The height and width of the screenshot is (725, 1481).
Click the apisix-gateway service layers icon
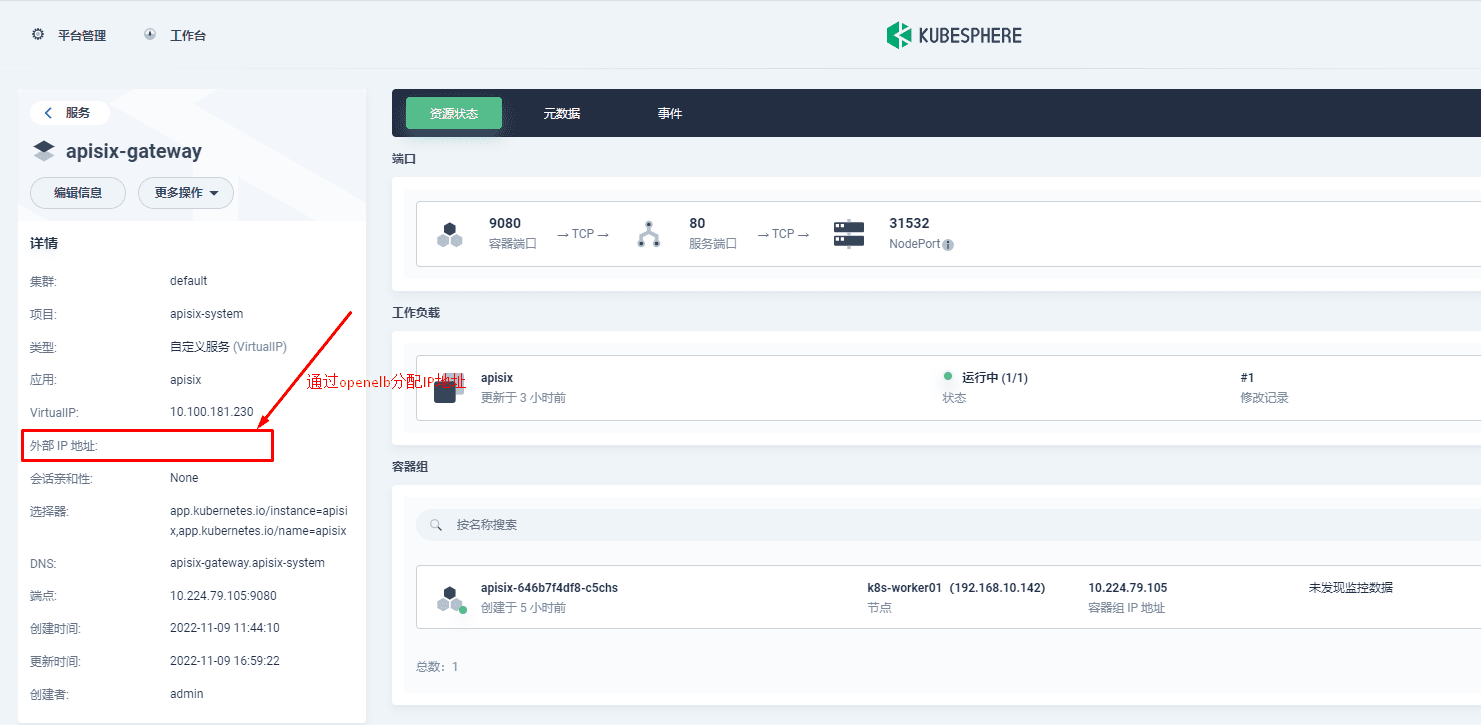pyautogui.click(x=44, y=151)
